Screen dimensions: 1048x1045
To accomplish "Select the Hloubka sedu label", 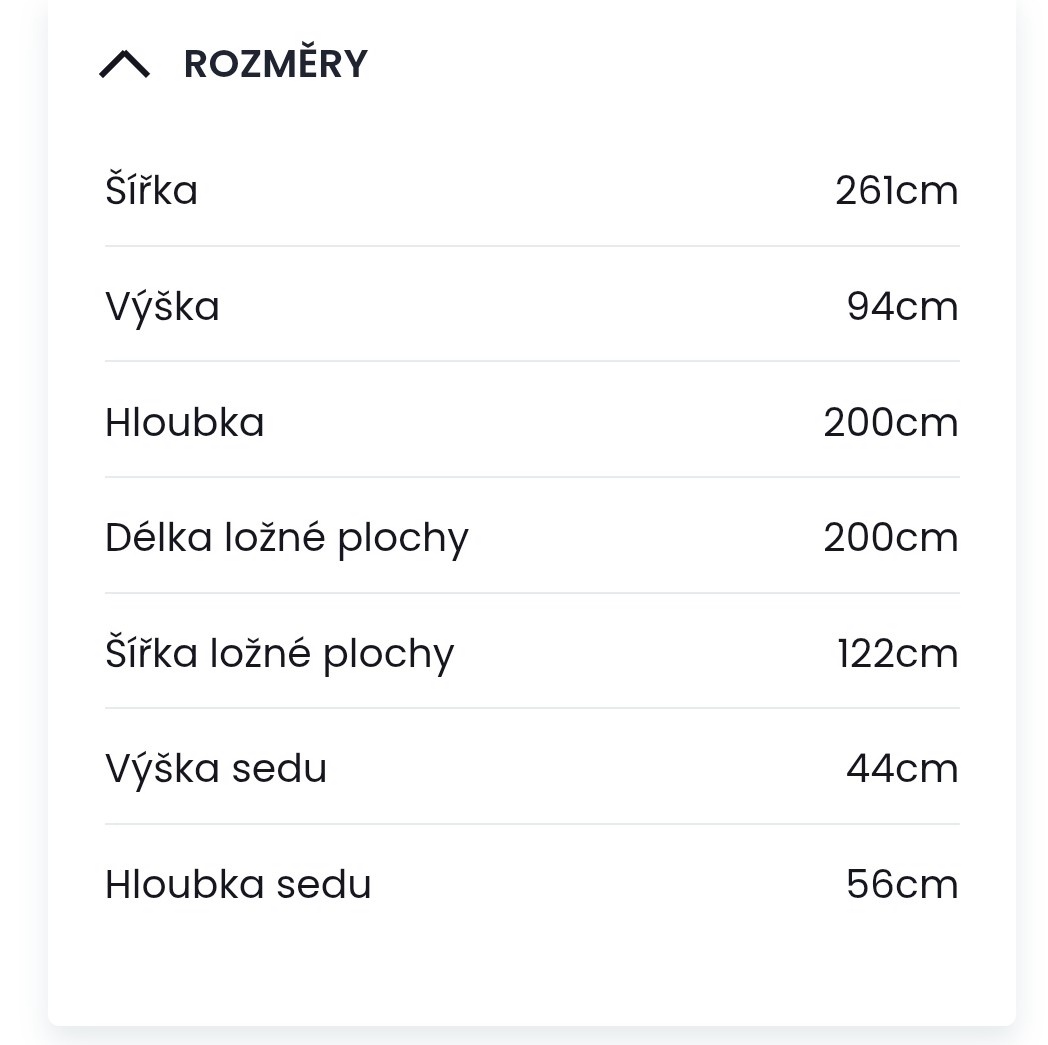I will 238,884.
